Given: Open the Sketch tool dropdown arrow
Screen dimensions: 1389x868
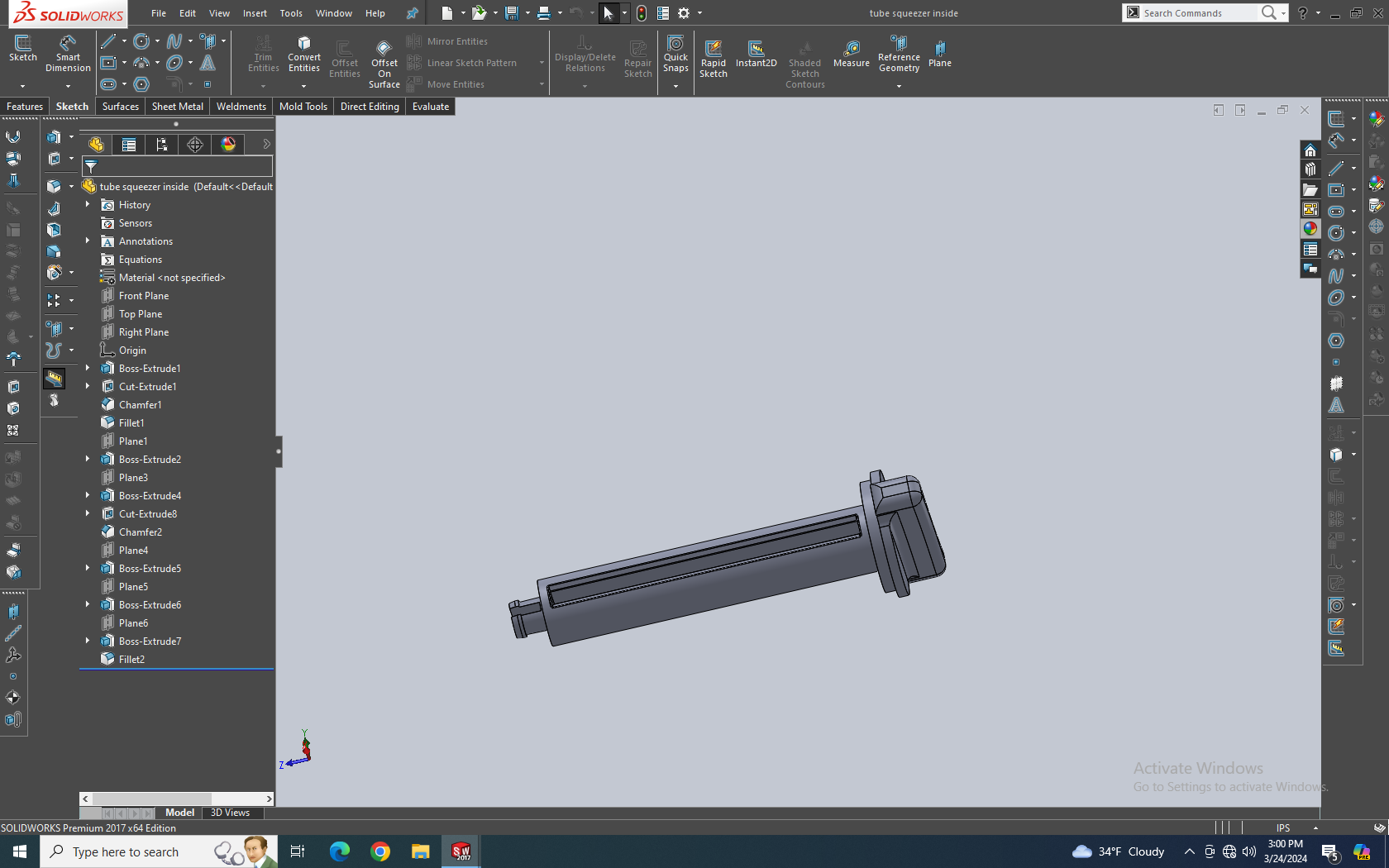Looking at the screenshot, I should pyautogui.click(x=23, y=86).
